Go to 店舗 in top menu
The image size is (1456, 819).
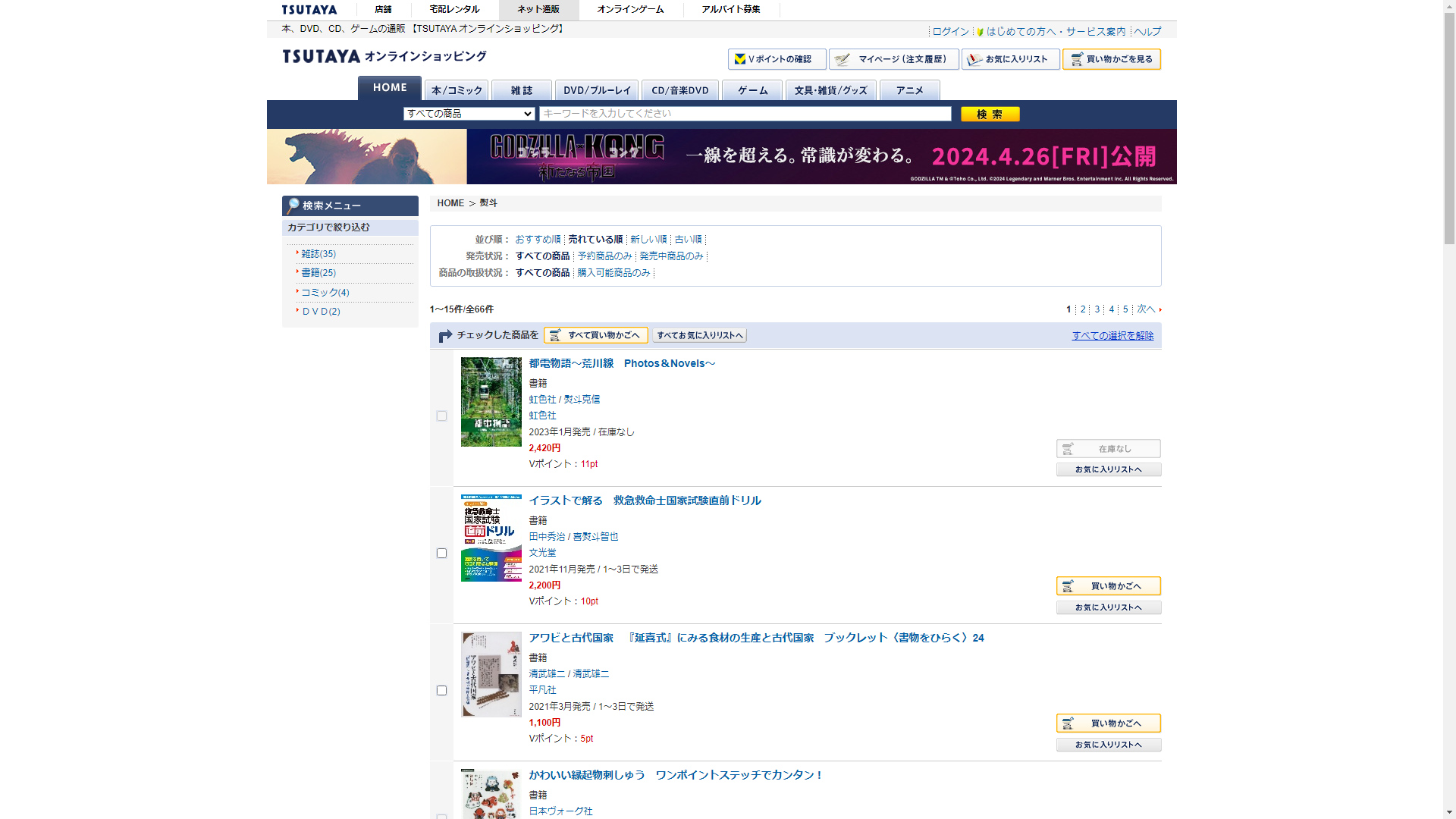(383, 10)
